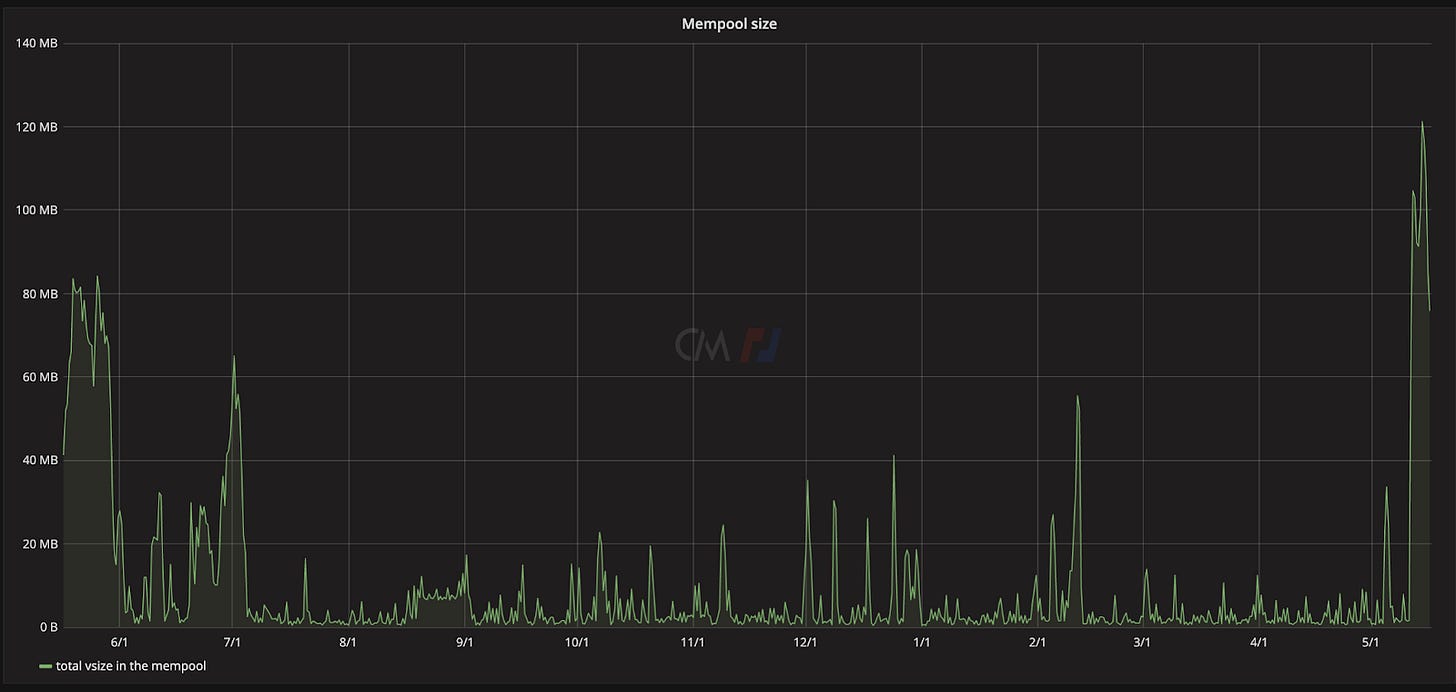Click the 40 MB y-axis label
The height and width of the screenshot is (692, 1456).
[x=38, y=460]
